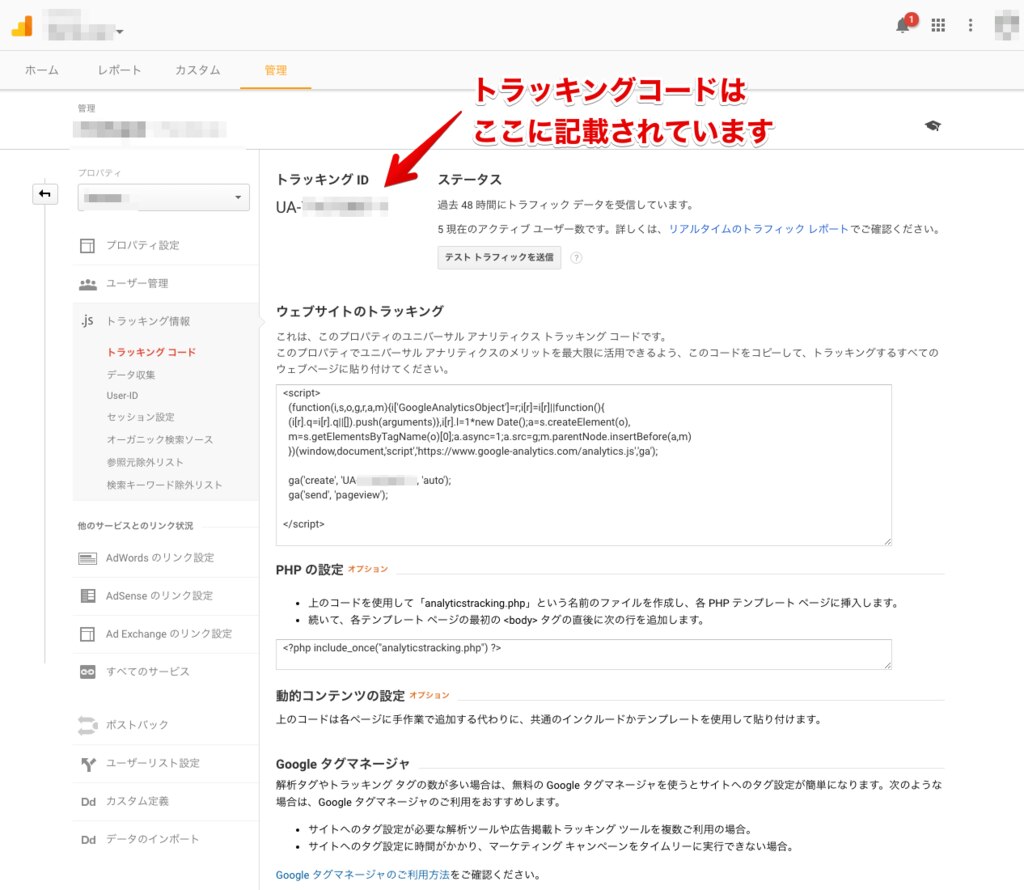The image size is (1024, 890).
Task: Open ユーザーリスト設定
Action: 153,763
